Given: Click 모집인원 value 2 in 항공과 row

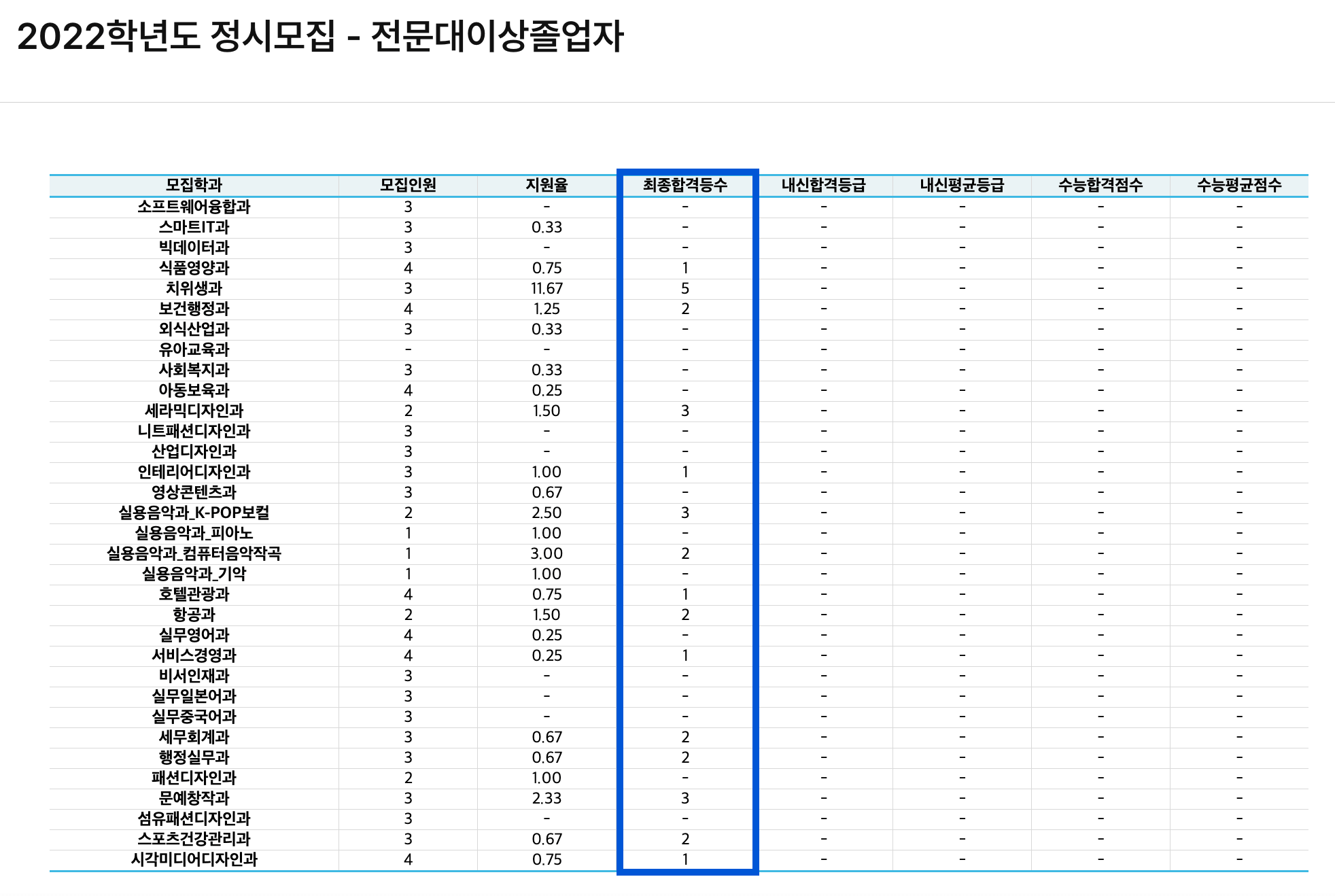Looking at the screenshot, I should coord(408,615).
